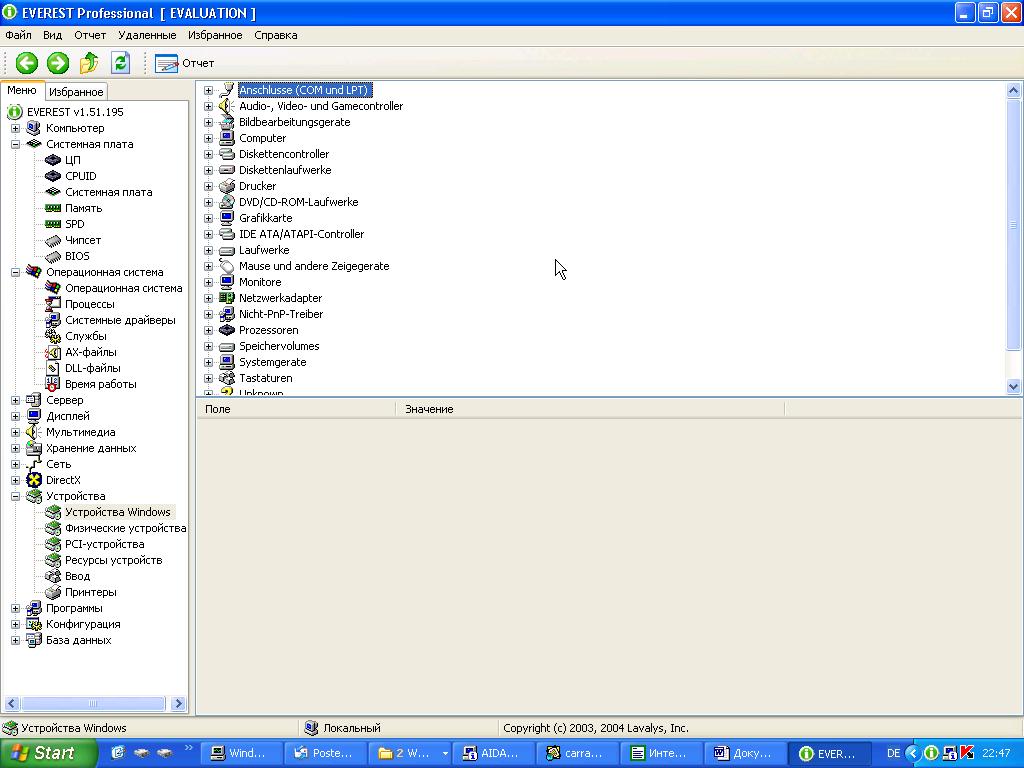Switch to the AIDA taskbar button
Image resolution: width=1024 pixels, height=768 pixels.
[492, 753]
